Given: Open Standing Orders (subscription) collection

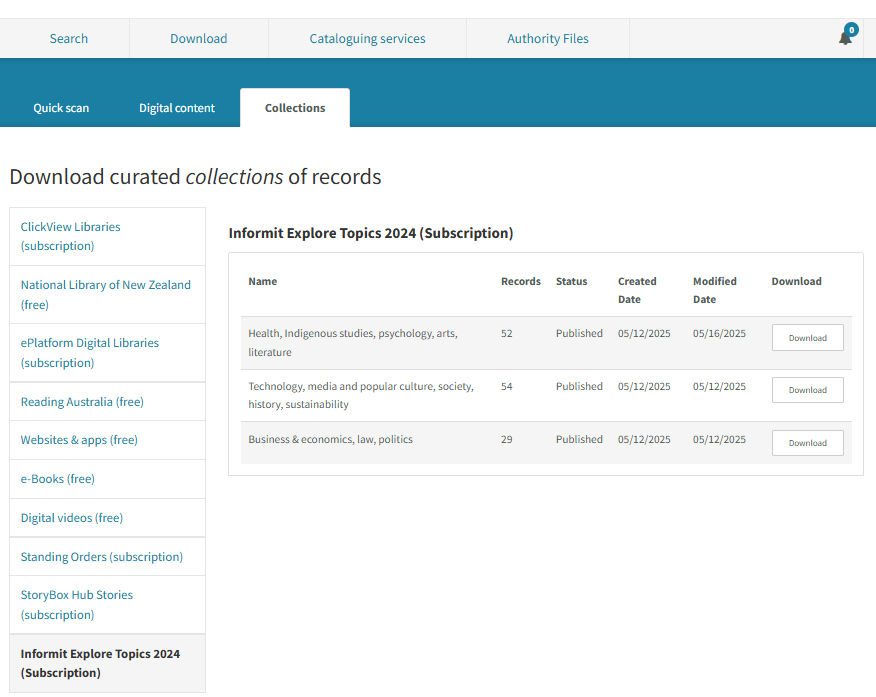Looking at the screenshot, I should [102, 557].
